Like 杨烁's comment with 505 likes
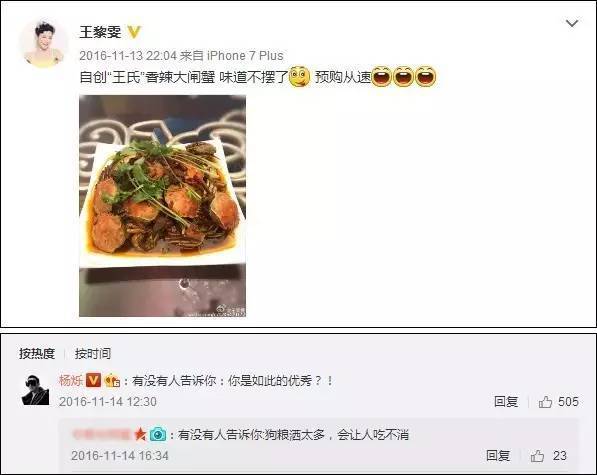Image resolution: width=597 pixels, height=475 pixels. click(559, 402)
